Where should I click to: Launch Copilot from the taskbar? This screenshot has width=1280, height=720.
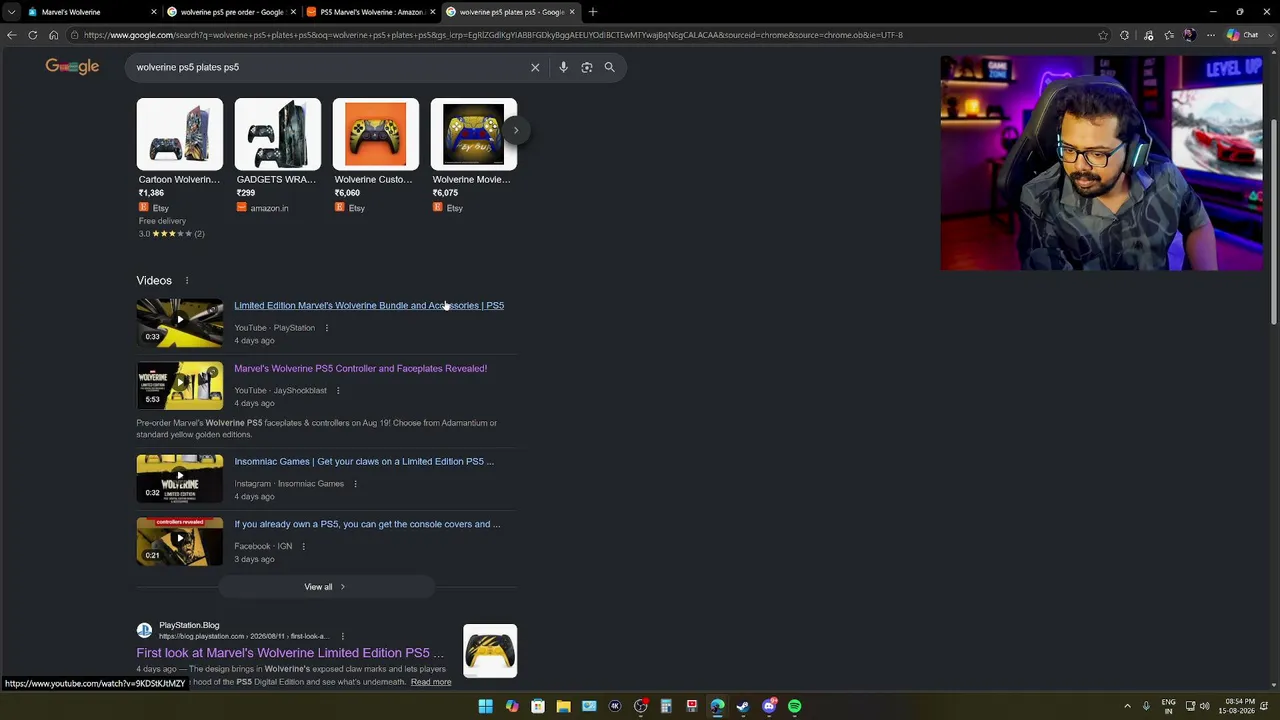512,706
